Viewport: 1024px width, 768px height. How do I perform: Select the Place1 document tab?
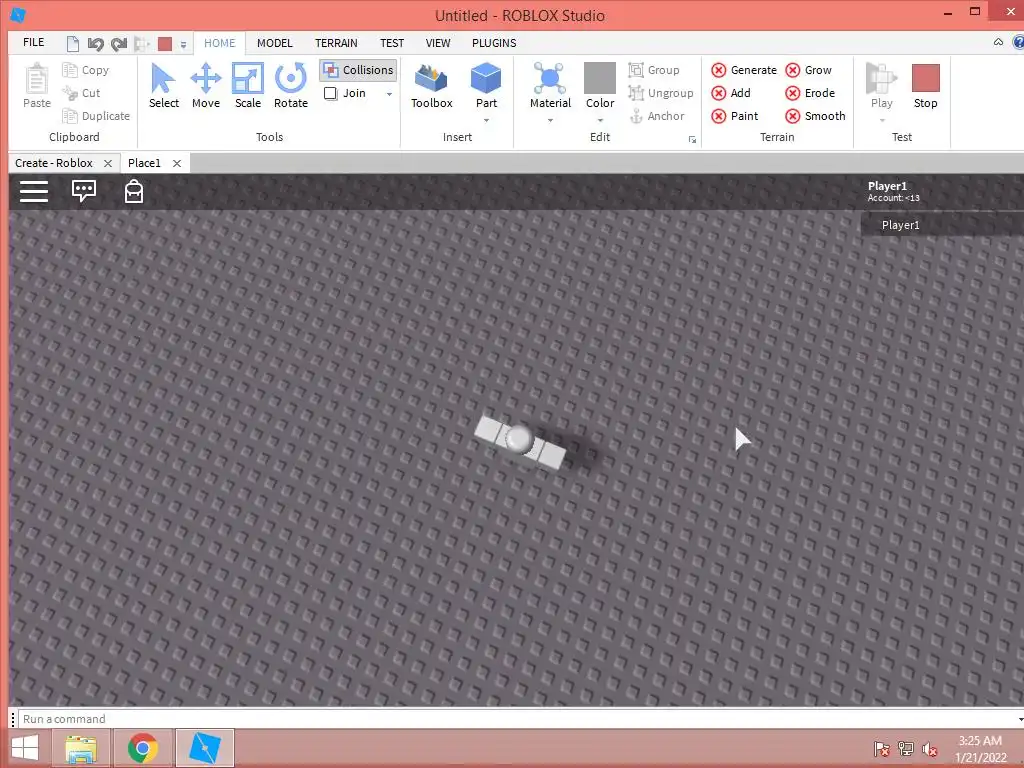[x=144, y=163]
